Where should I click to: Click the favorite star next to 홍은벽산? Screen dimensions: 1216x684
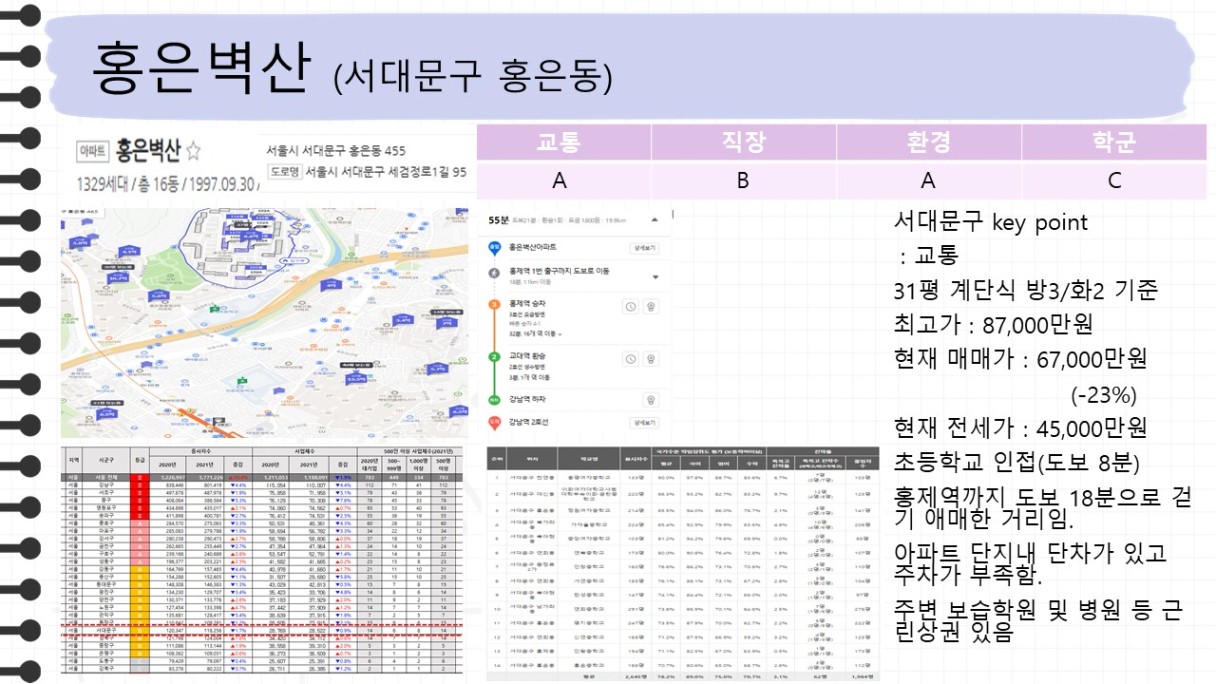pyautogui.click(x=193, y=152)
